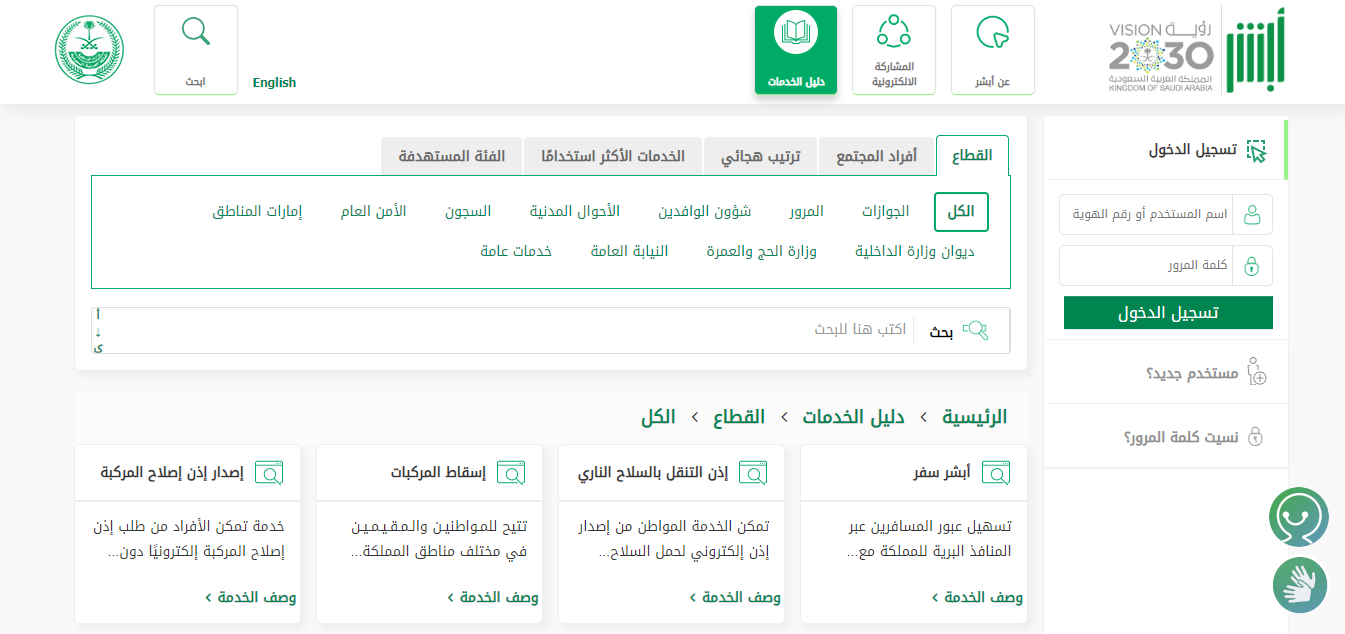Viewport: 1345px width, 634px height.
Task: Select the Passports (الجوازات) sector filter
Action: point(885,211)
